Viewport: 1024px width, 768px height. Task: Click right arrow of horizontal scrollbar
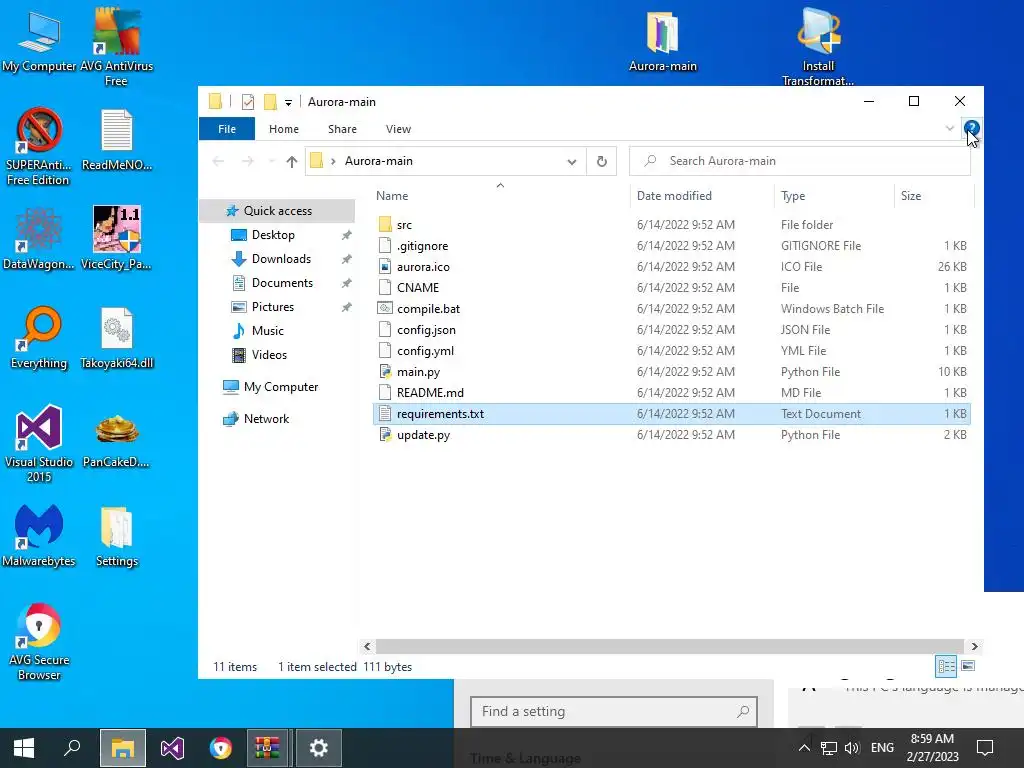pos(974,647)
